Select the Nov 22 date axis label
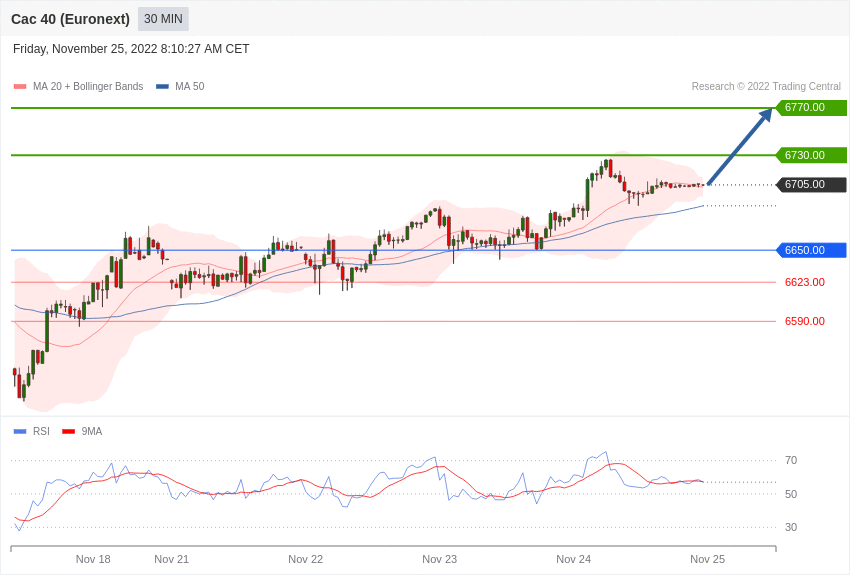This screenshot has height=576, width=850. (305, 559)
